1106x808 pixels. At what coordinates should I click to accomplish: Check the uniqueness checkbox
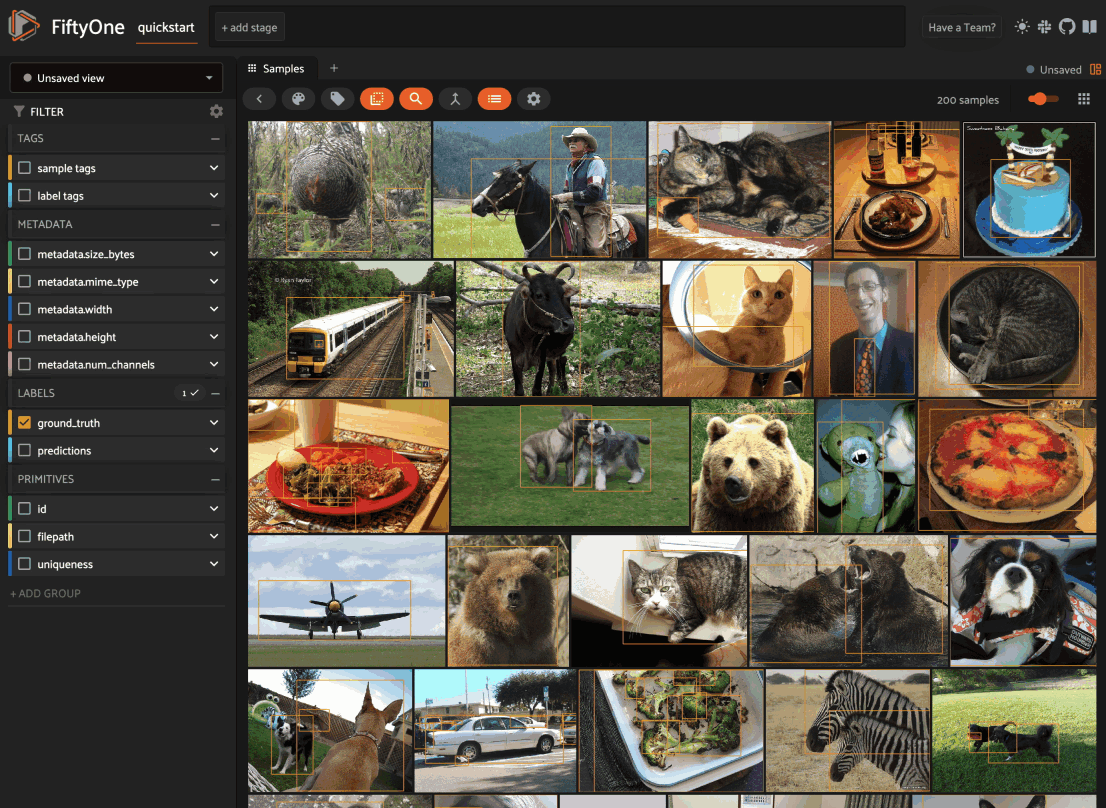click(x=25, y=564)
